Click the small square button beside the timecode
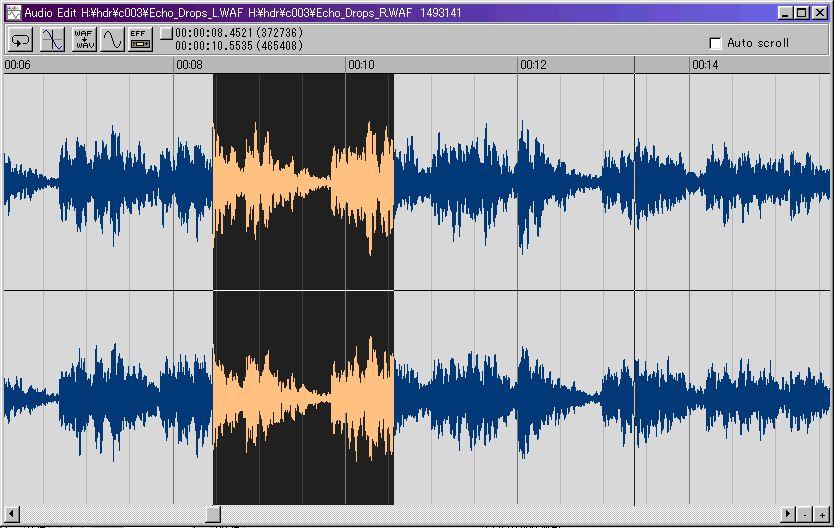 (x=166, y=33)
